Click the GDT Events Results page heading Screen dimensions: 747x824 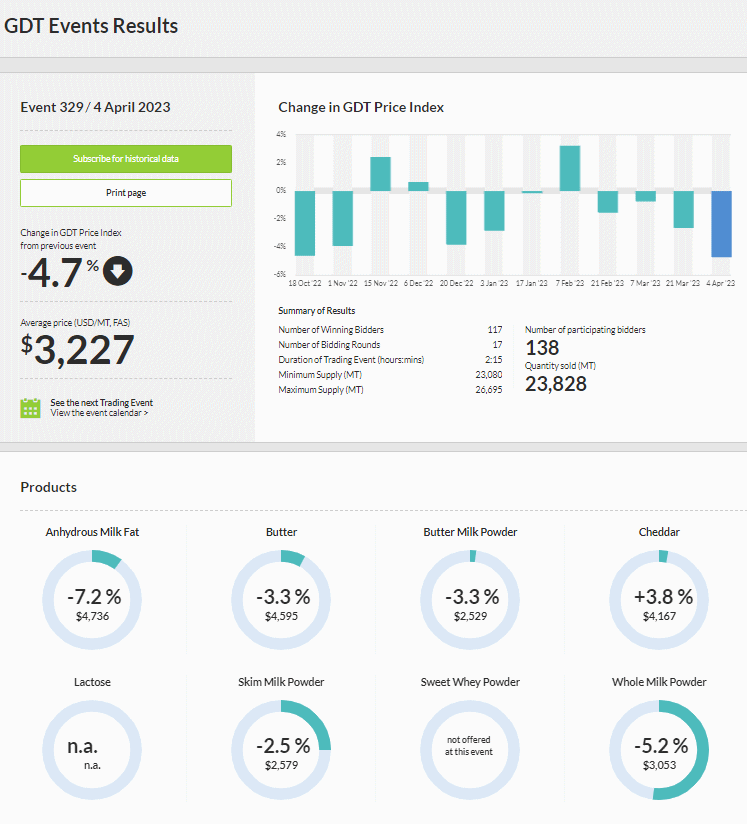pos(91,26)
